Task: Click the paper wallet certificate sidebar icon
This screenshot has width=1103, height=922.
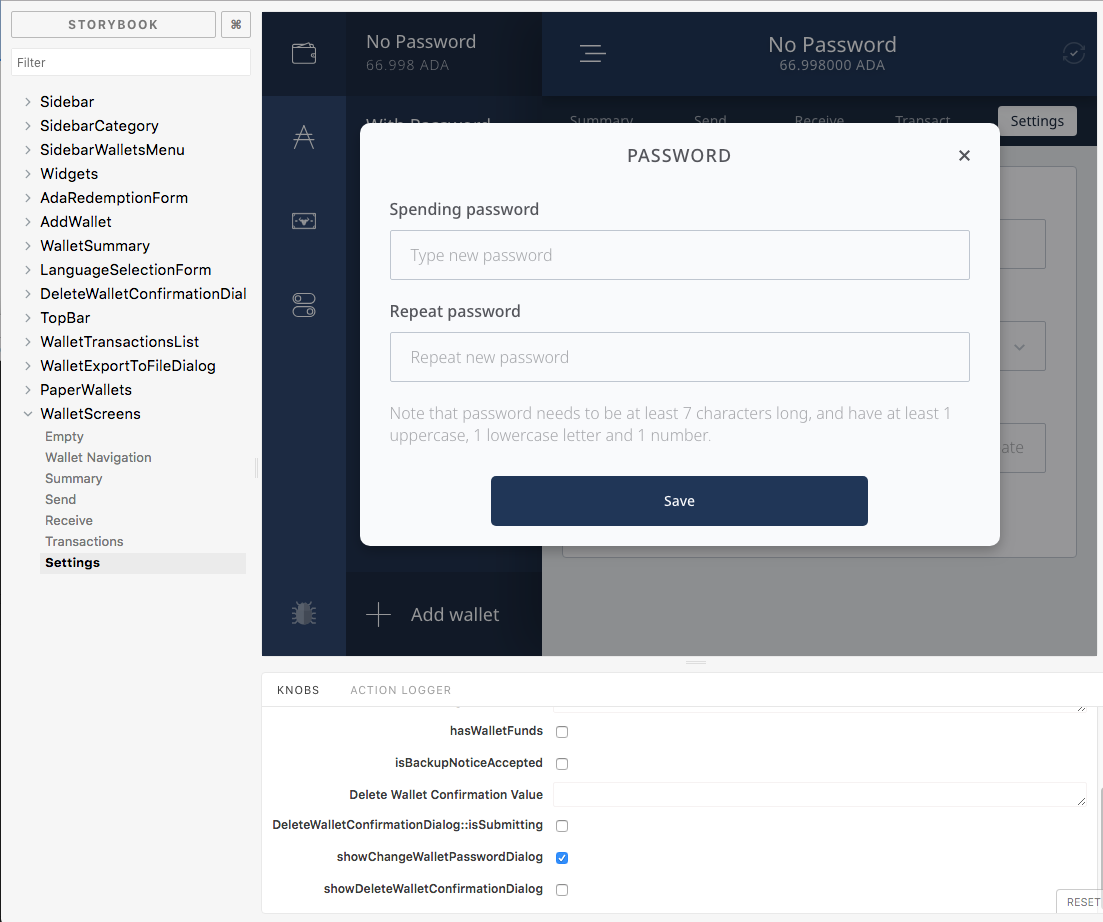Action: point(304,221)
